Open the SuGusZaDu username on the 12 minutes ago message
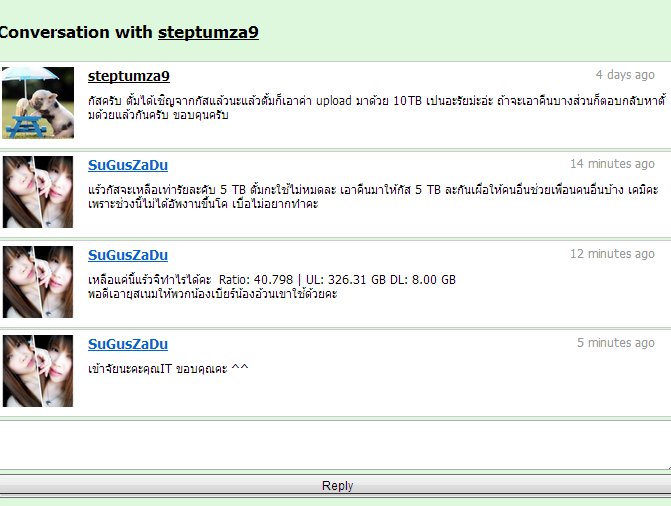Image resolution: width=671 pixels, height=506 pixels. [x=128, y=255]
